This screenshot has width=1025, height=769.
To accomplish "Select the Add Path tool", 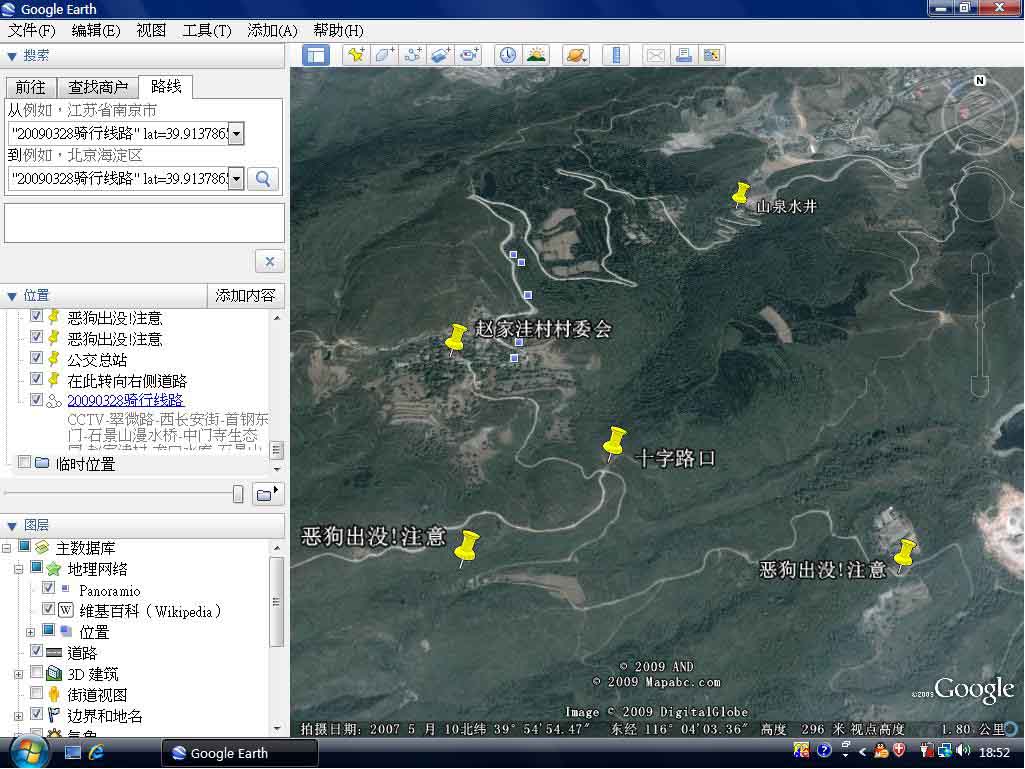I will pyautogui.click(x=413, y=55).
